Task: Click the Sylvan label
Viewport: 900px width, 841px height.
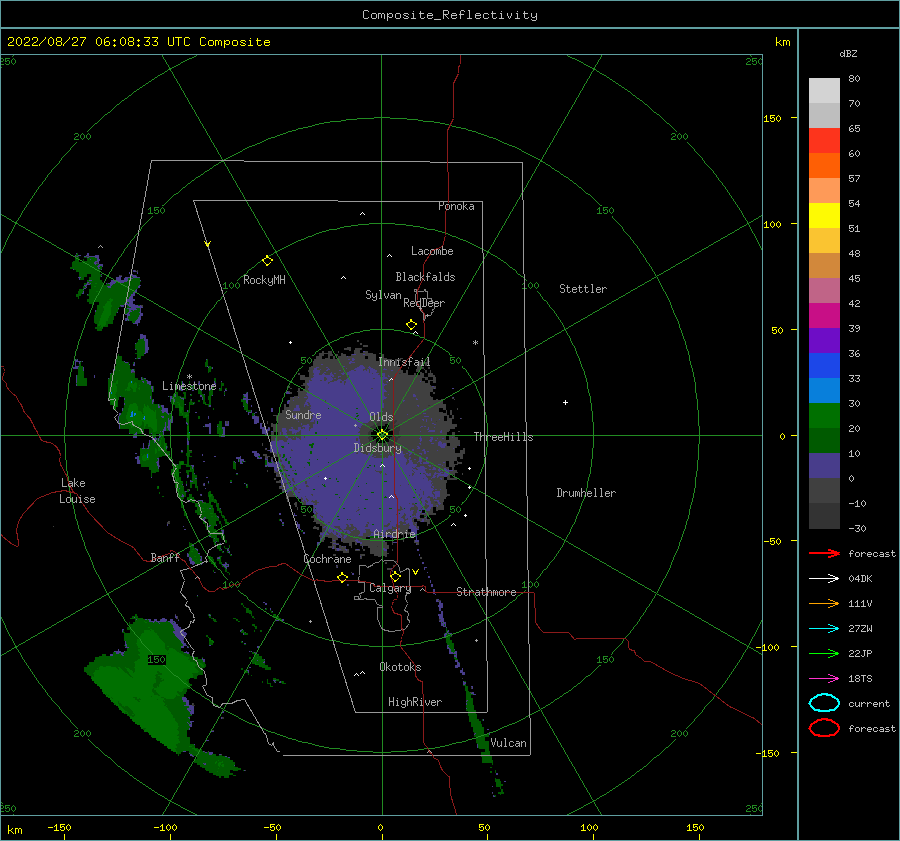Action: (383, 295)
